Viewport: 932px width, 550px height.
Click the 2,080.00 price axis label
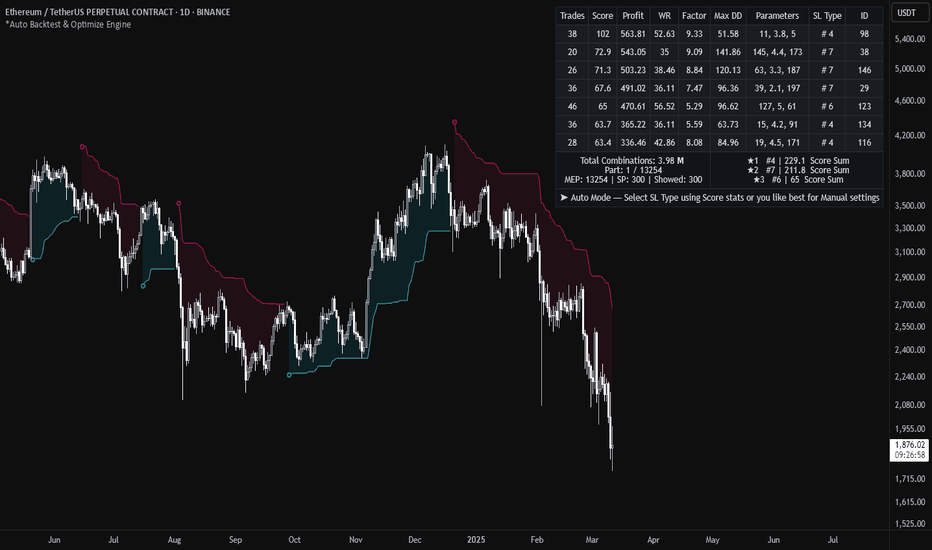[910, 404]
